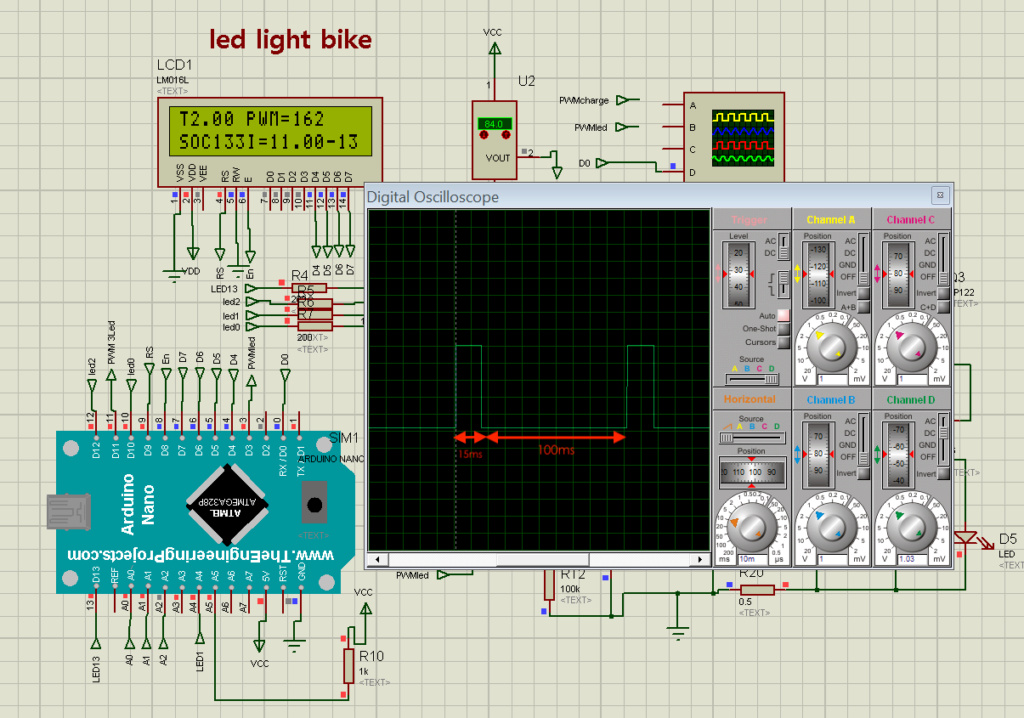Select the R20 0.5 ohm resistor
The image size is (1024, 718).
tap(757, 590)
